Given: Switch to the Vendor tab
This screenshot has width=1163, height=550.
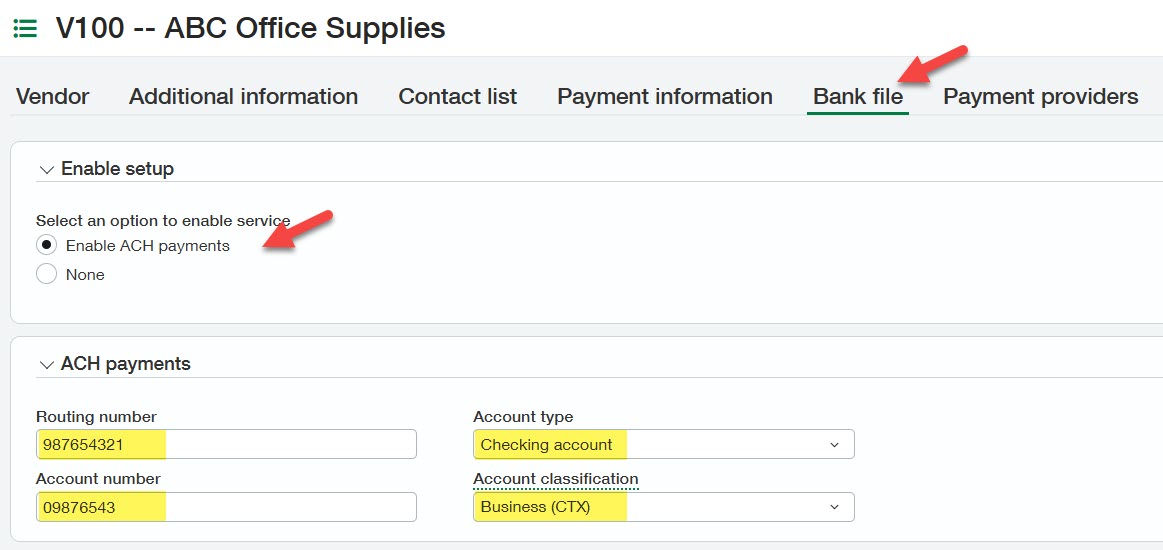Looking at the screenshot, I should click(x=53, y=97).
